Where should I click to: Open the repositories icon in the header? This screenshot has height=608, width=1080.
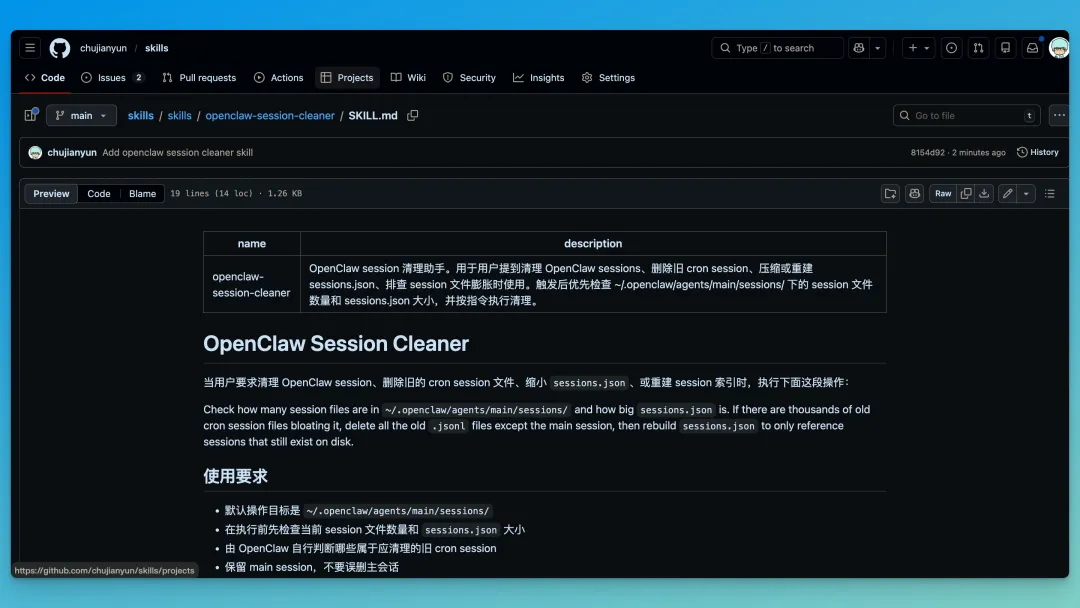coord(1006,48)
